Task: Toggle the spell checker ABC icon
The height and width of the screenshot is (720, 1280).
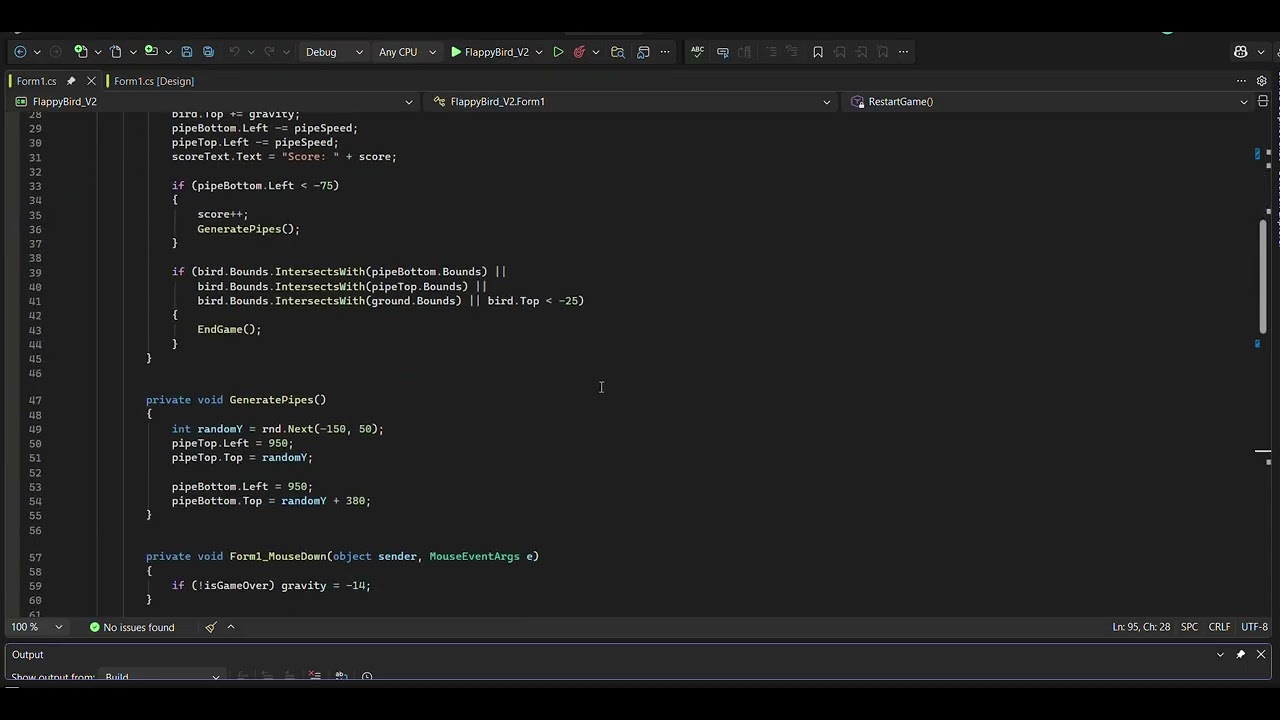Action: coord(697,52)
